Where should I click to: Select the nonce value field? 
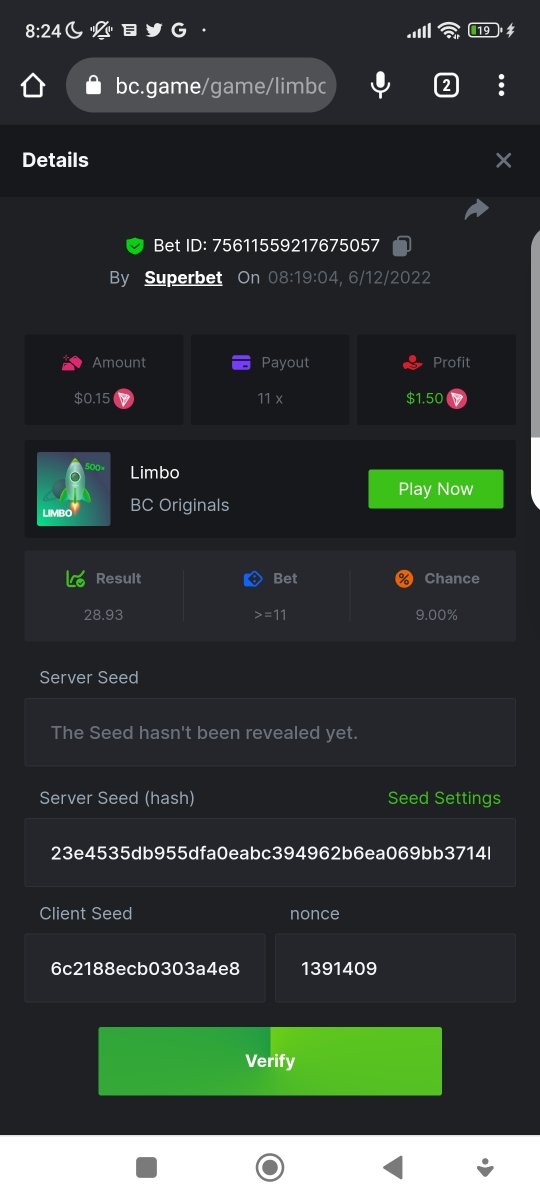click(x=395, y=968)
